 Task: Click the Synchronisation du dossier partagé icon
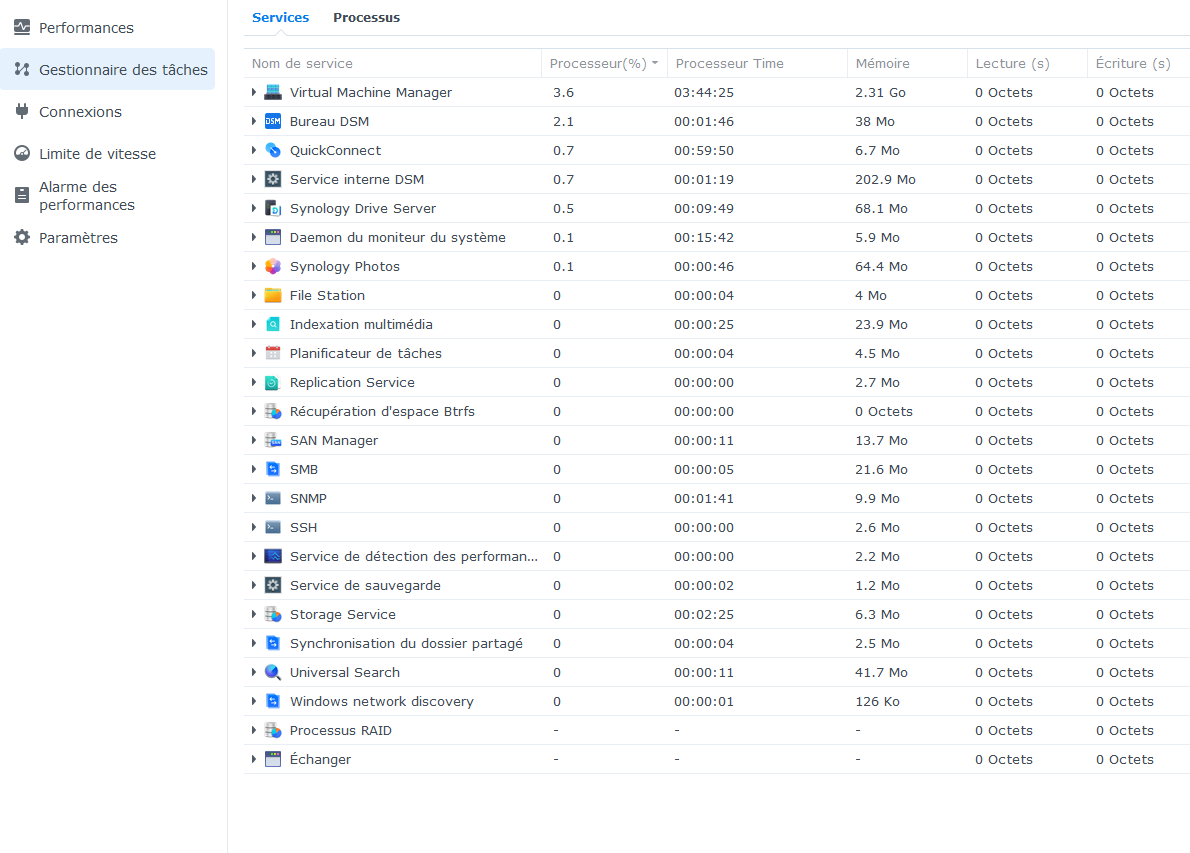pos(273,644)
